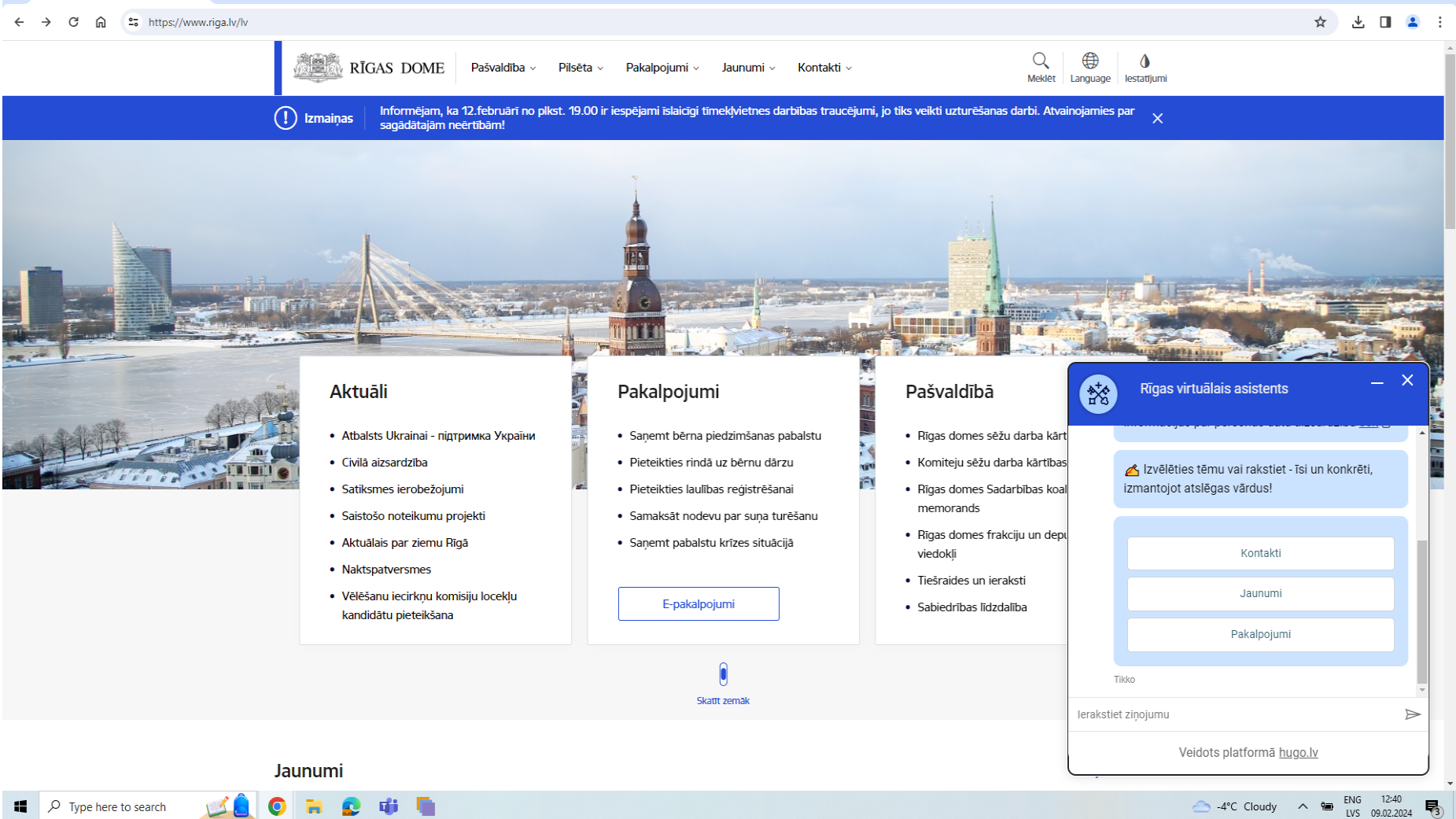The image size is (1456, 819).
Task: Open Microsoft Teams from the taskbar
Action: point(388,806)
